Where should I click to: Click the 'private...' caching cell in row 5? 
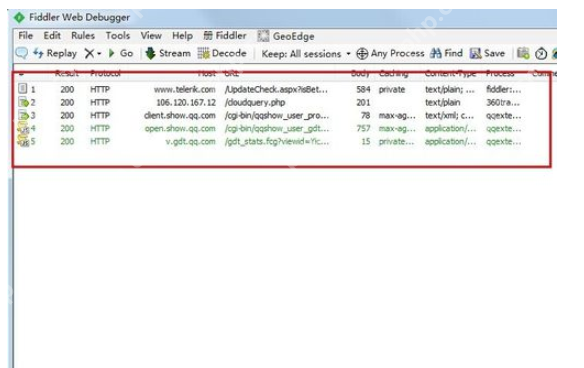(x=396, y=142)
